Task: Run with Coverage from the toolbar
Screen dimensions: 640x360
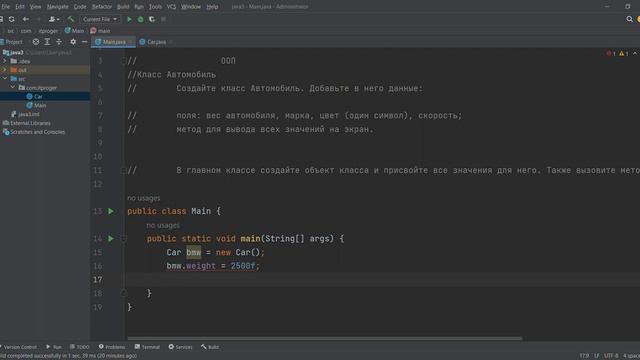Action: tap(152, 19)
